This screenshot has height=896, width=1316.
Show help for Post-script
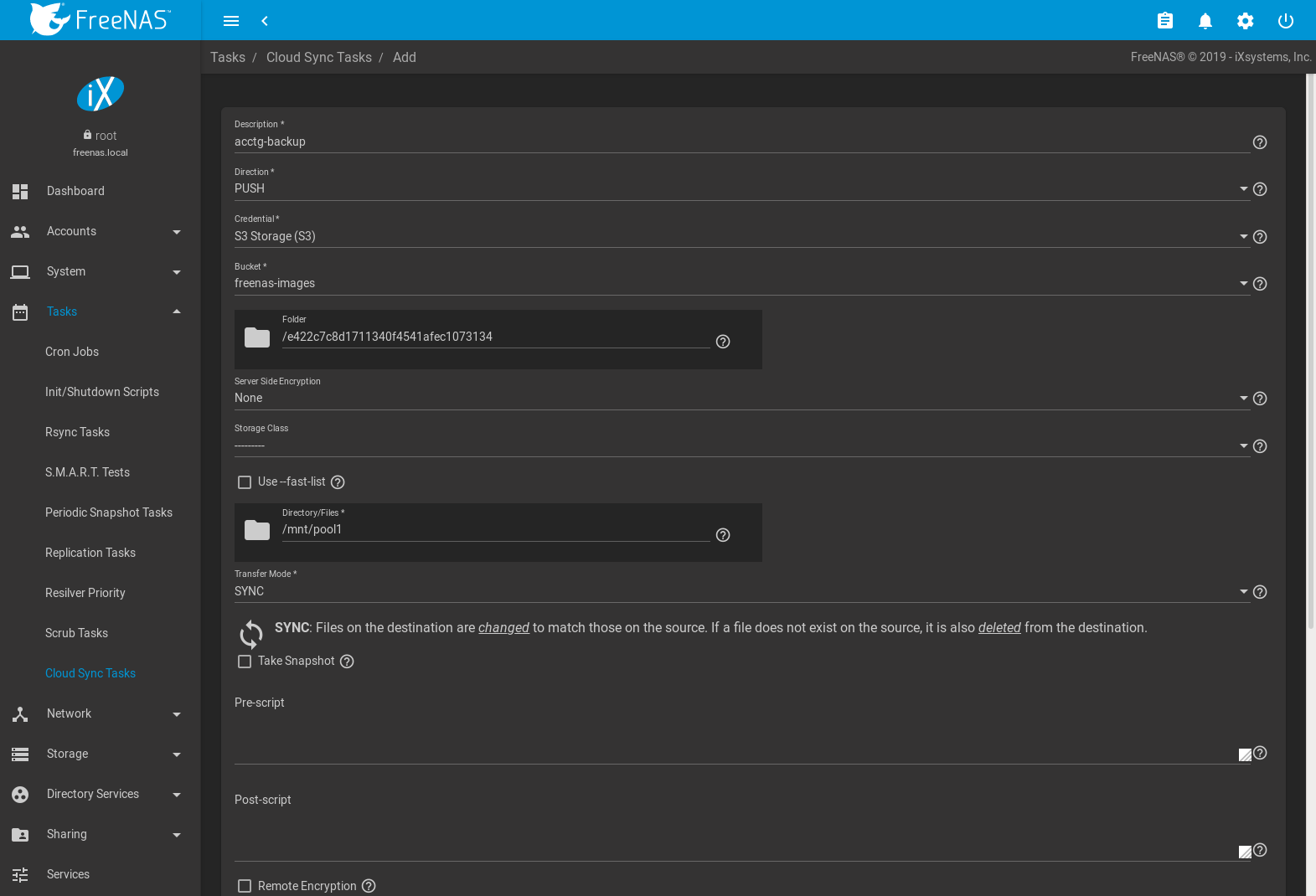click(x=1260, y=850)
